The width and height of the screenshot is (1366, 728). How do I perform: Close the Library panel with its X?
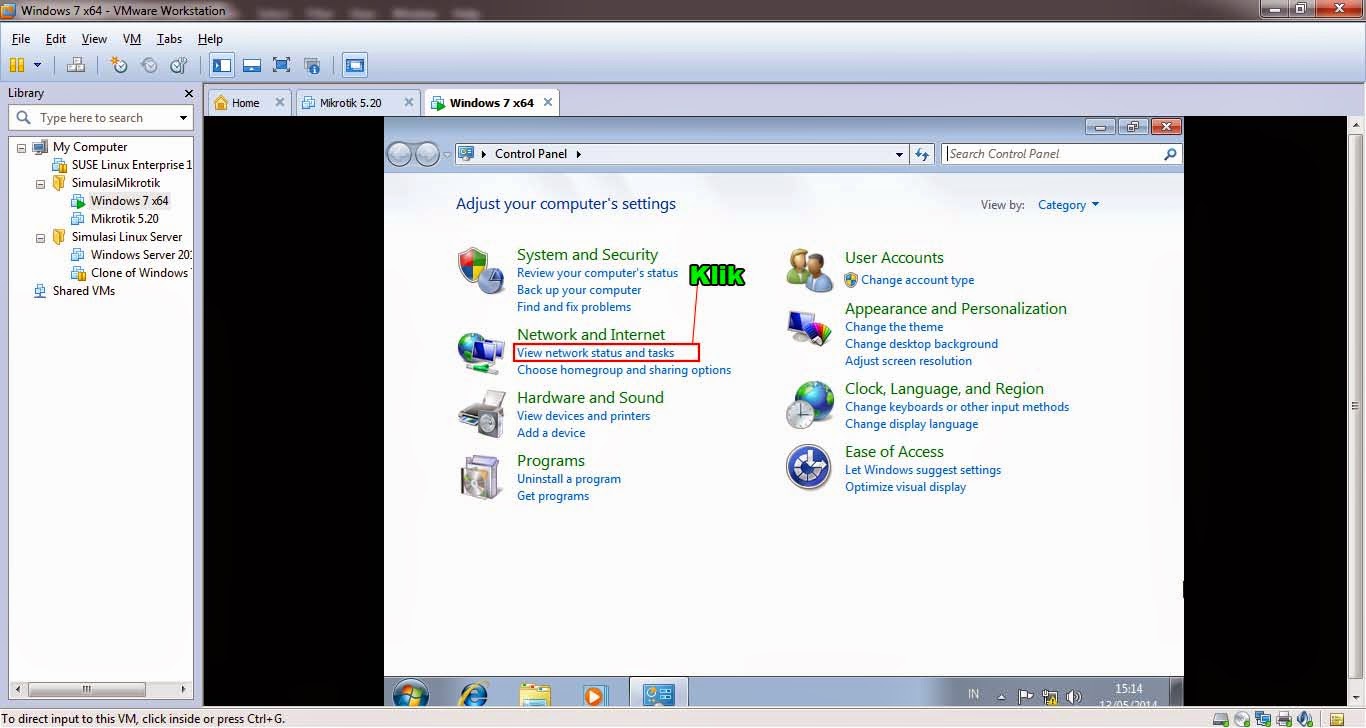(x=188, y=93)
